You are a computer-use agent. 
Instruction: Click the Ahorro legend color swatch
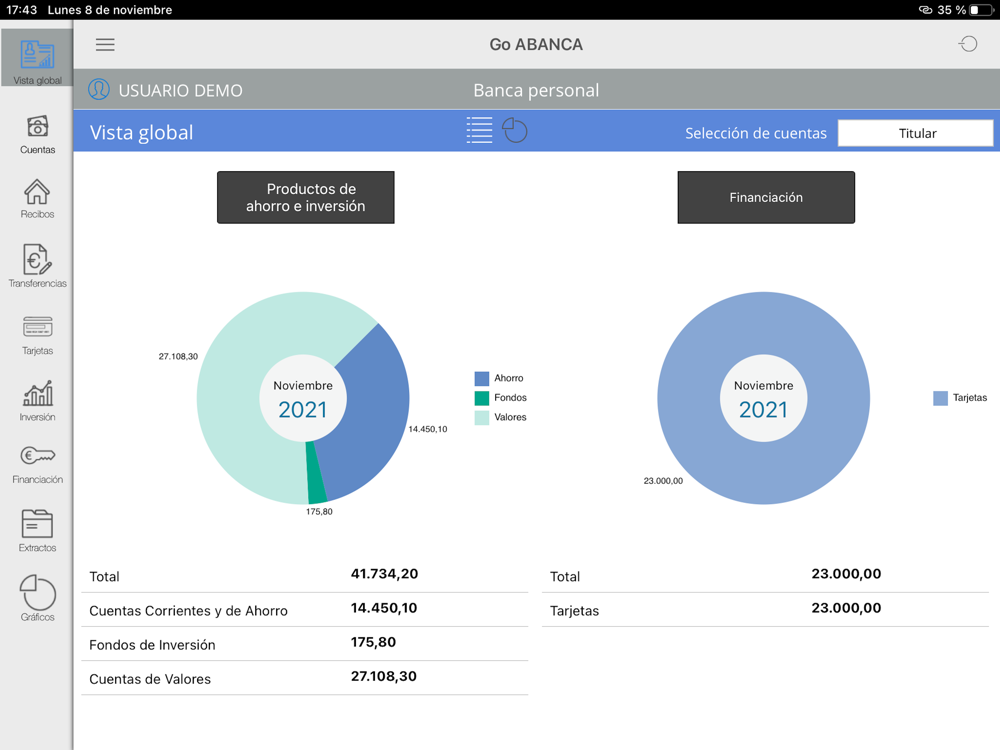(482, 378)
